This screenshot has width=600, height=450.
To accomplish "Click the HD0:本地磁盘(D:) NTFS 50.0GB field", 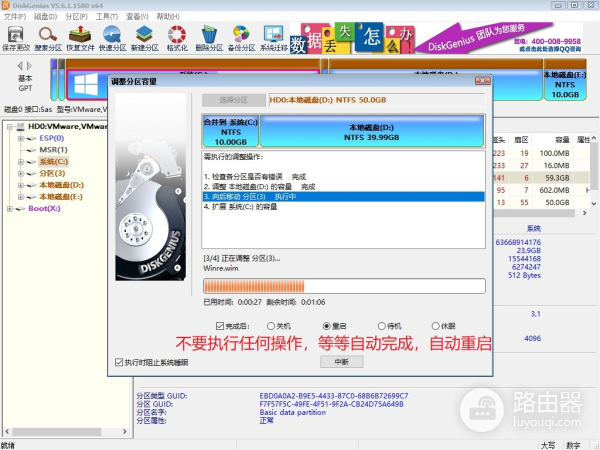I will pyautogui.click(x=377, y=100).
